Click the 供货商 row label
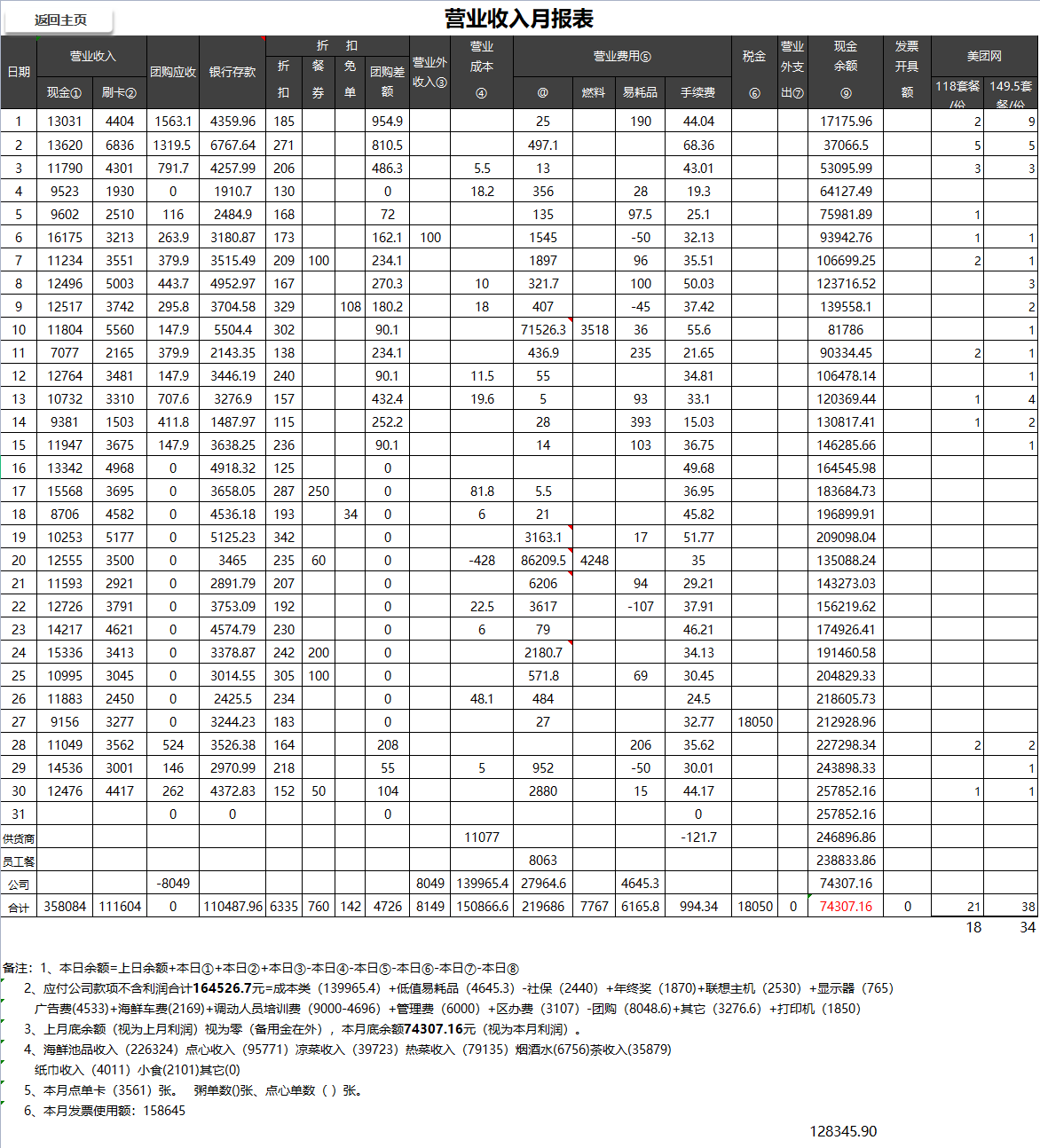1040x1148 pixels. click(x=19, y=838)
